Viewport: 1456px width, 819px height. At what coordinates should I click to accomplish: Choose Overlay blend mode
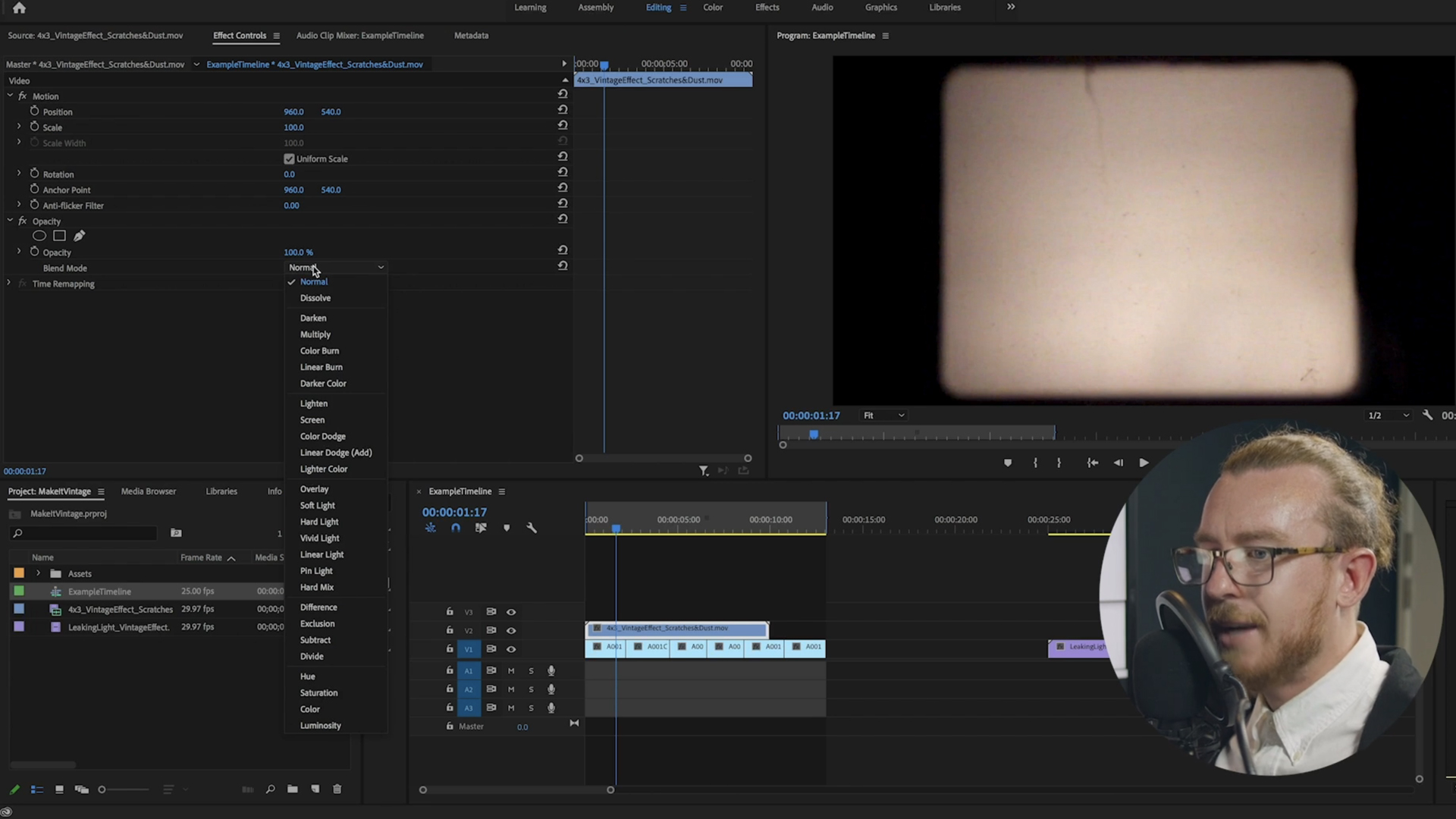(314, 489)
